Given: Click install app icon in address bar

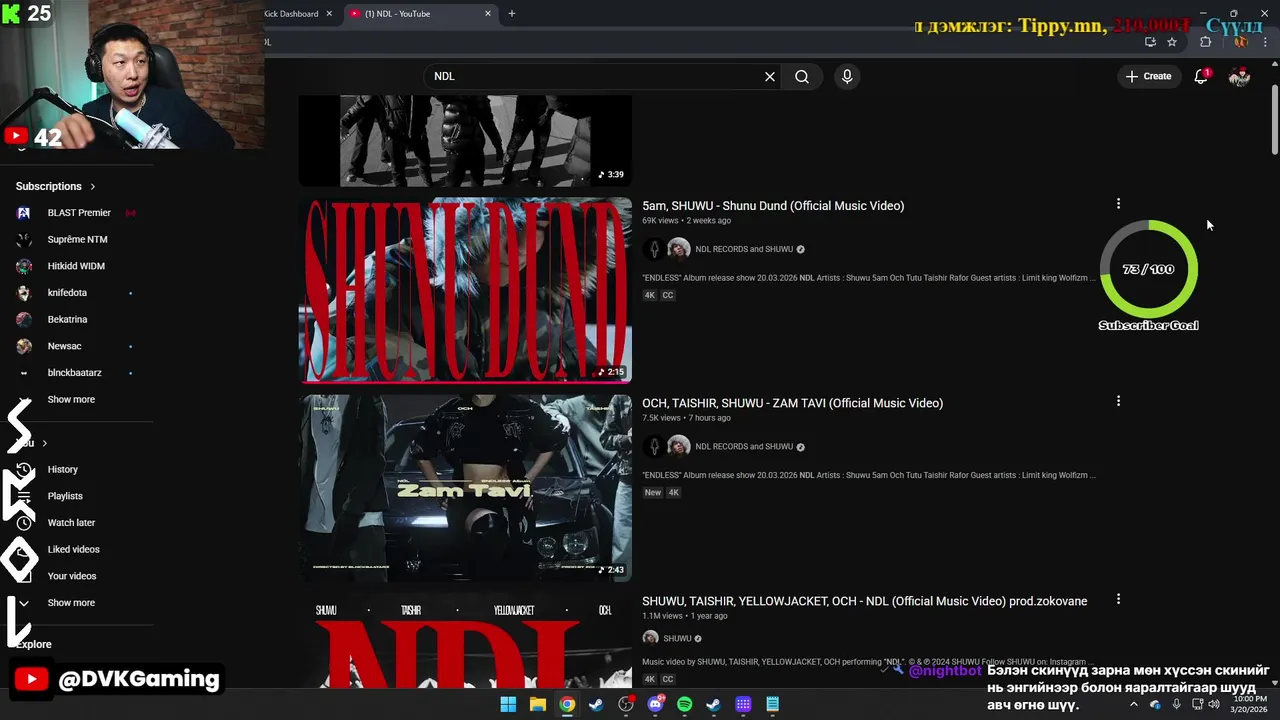Looking at the screenshot, I should point(1150,42).
